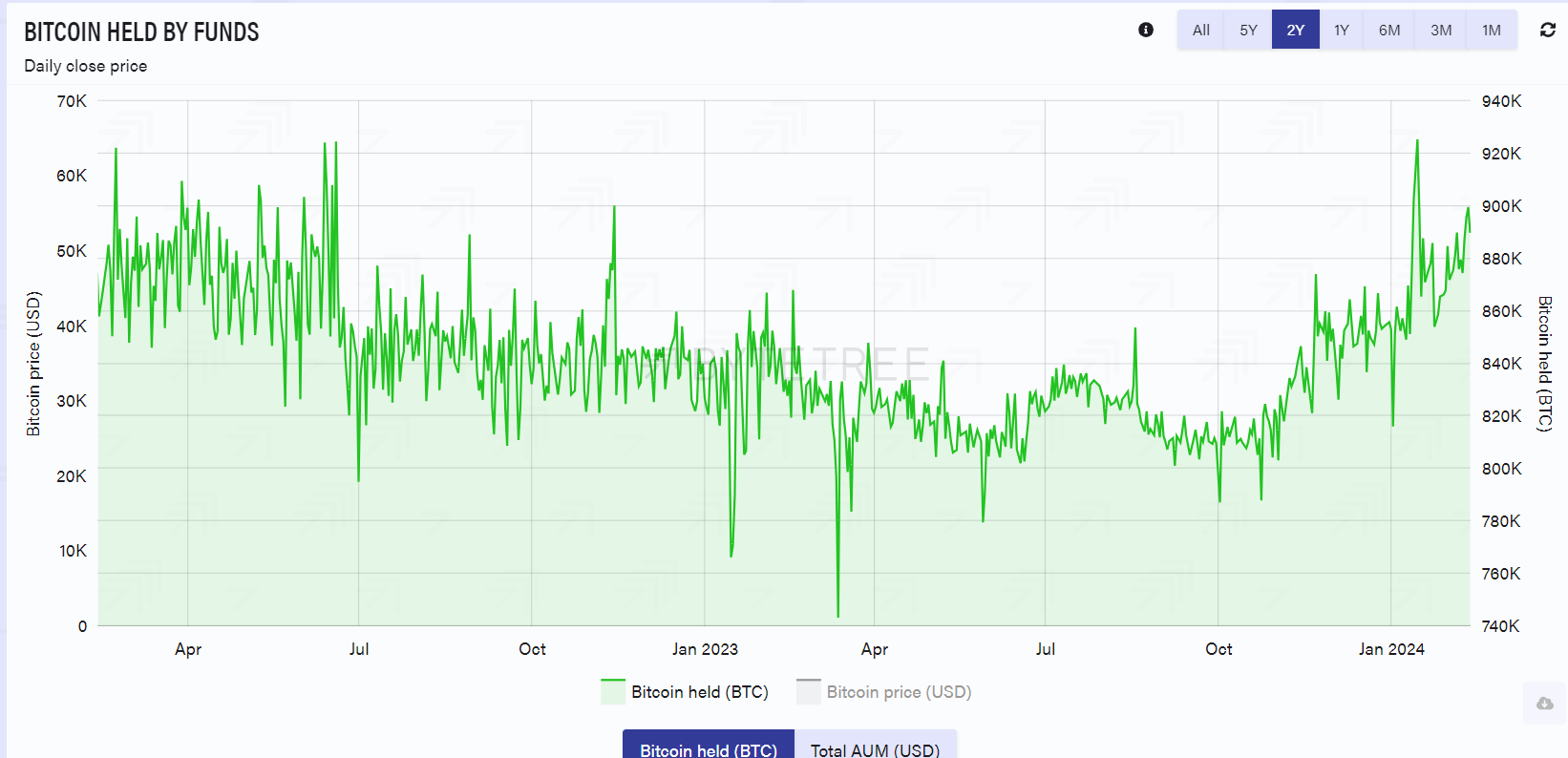This screenshot has height=758, width=1568.
Task: Click the Jan 2023 x-axis label
Action: click(x=705, y=649)
